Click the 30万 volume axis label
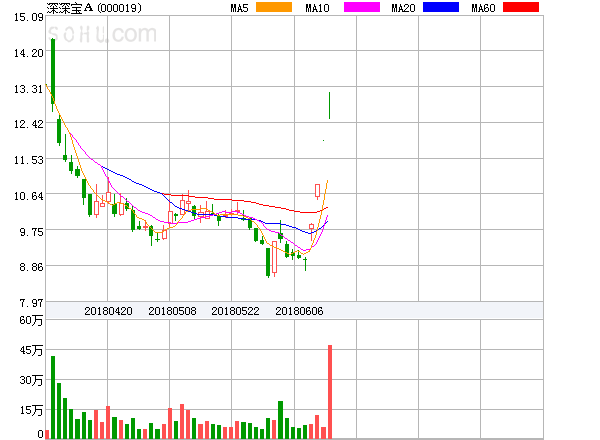This screenshot has width=600, height=440. pos(31,380)
